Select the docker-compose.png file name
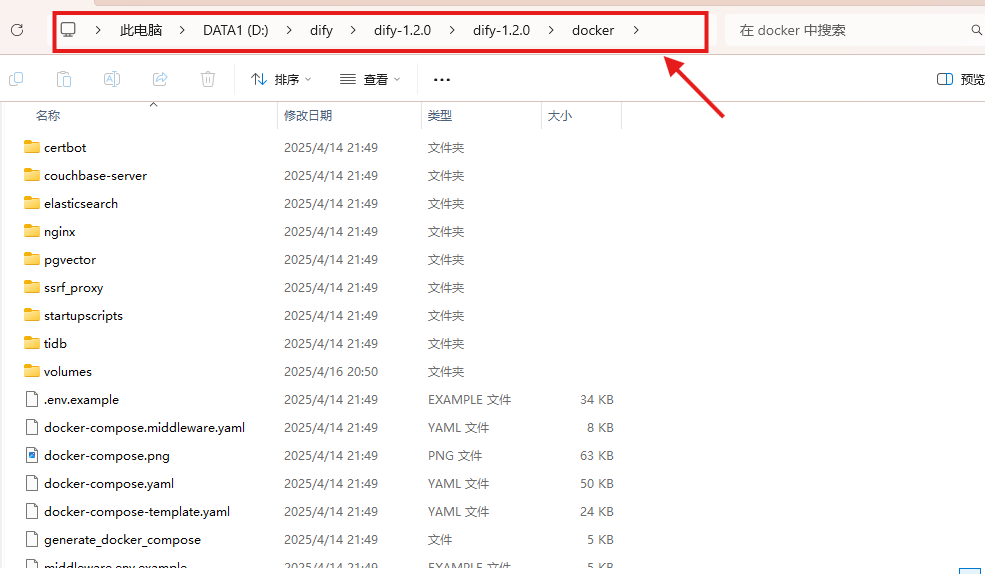985x574 pixels. [107, 456]
